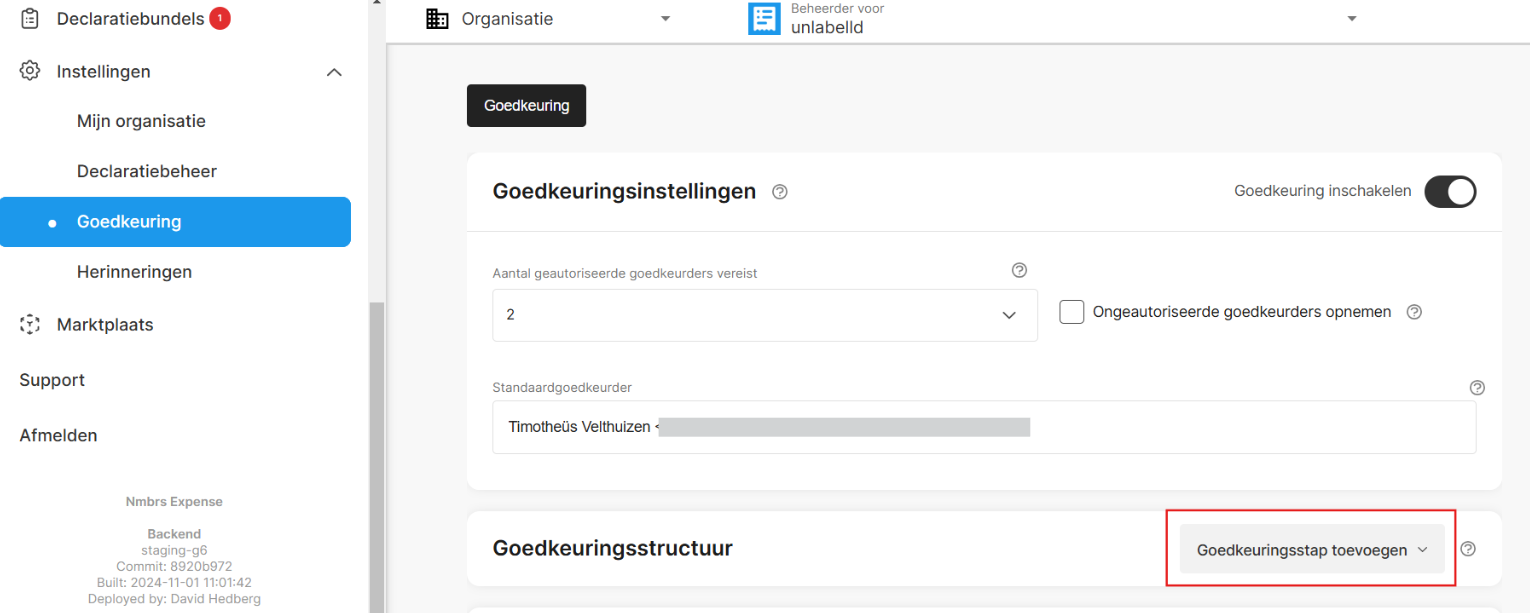Open help icon for Aantal geautoriseerde goedkeurders
Screen dimensions: 1530x613
click(x=1020, y=270)
